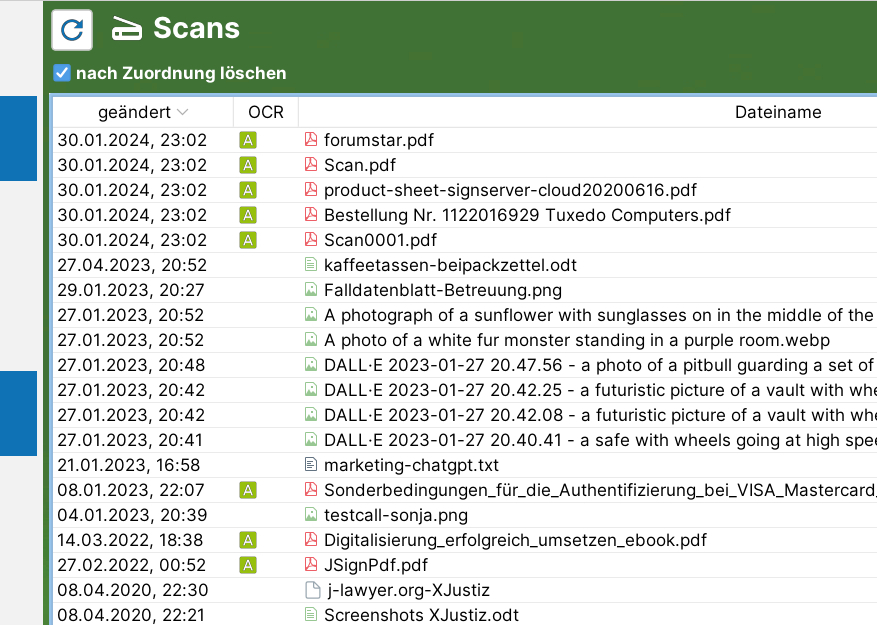Select Bestellung Nr. 1122016929 Tuxedo Computers.pdf

point(527,215)
